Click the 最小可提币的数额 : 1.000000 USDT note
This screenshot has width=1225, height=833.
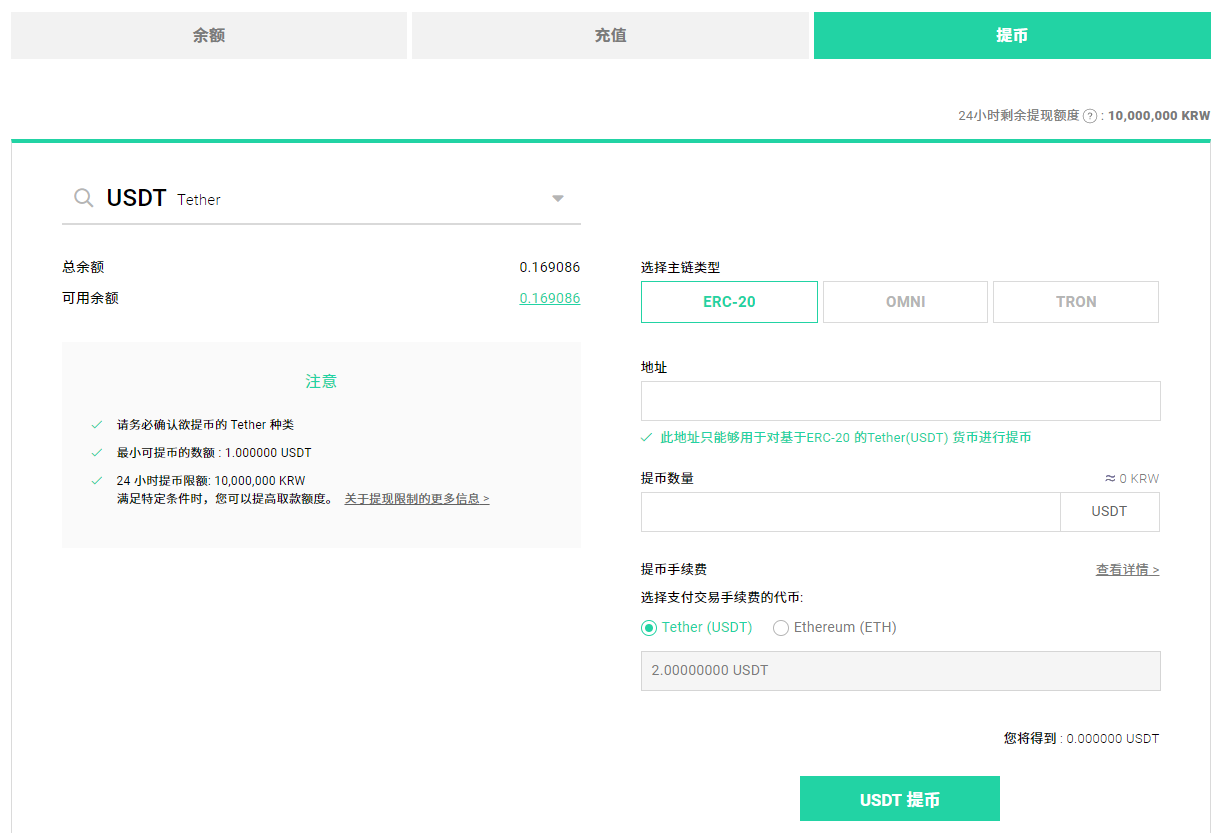click(214, 452)
